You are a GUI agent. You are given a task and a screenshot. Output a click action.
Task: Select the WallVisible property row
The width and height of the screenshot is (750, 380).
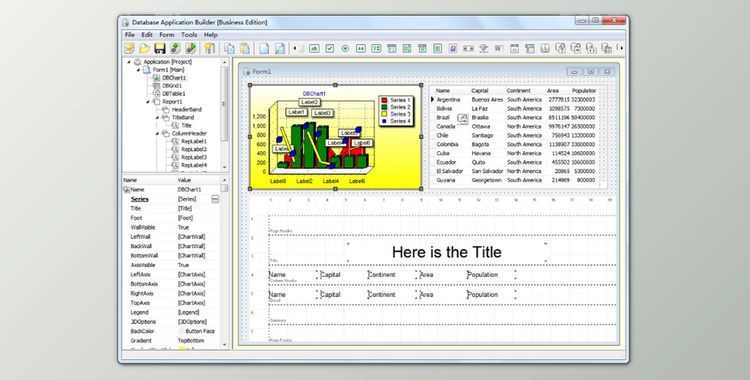click(x=171, y=227)
